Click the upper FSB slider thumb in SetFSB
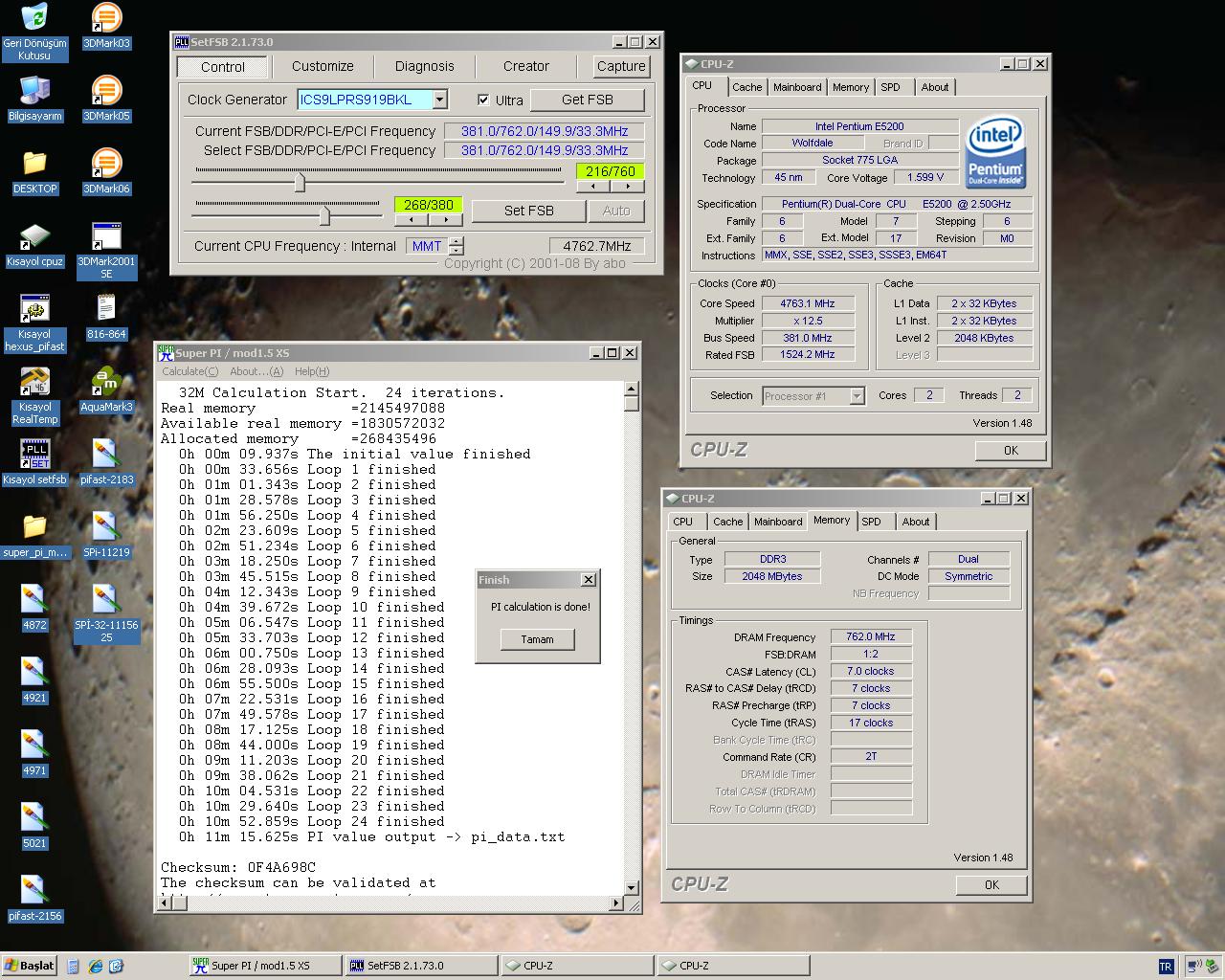This screenshot has height=980, width=1225. (x=300, y=181)
